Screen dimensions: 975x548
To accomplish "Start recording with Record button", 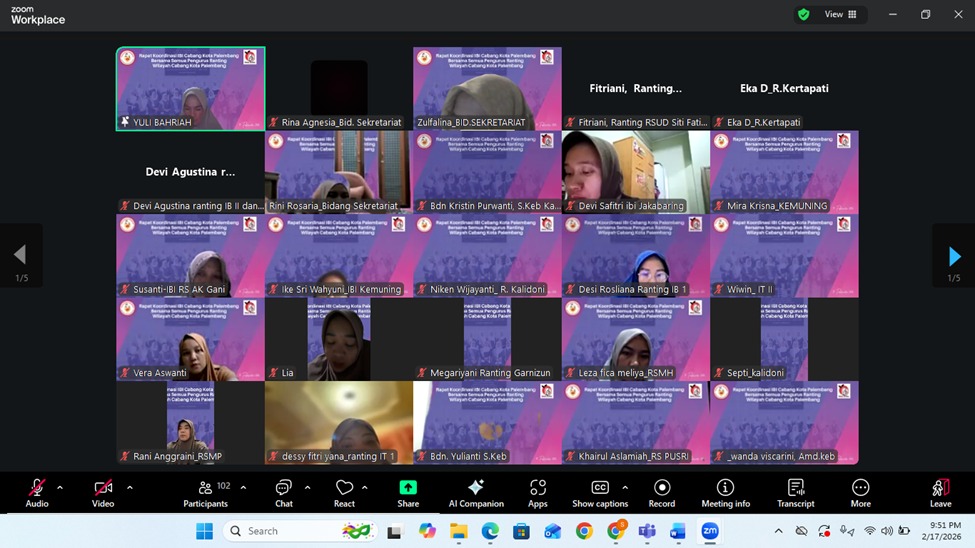I will (662, 492).
